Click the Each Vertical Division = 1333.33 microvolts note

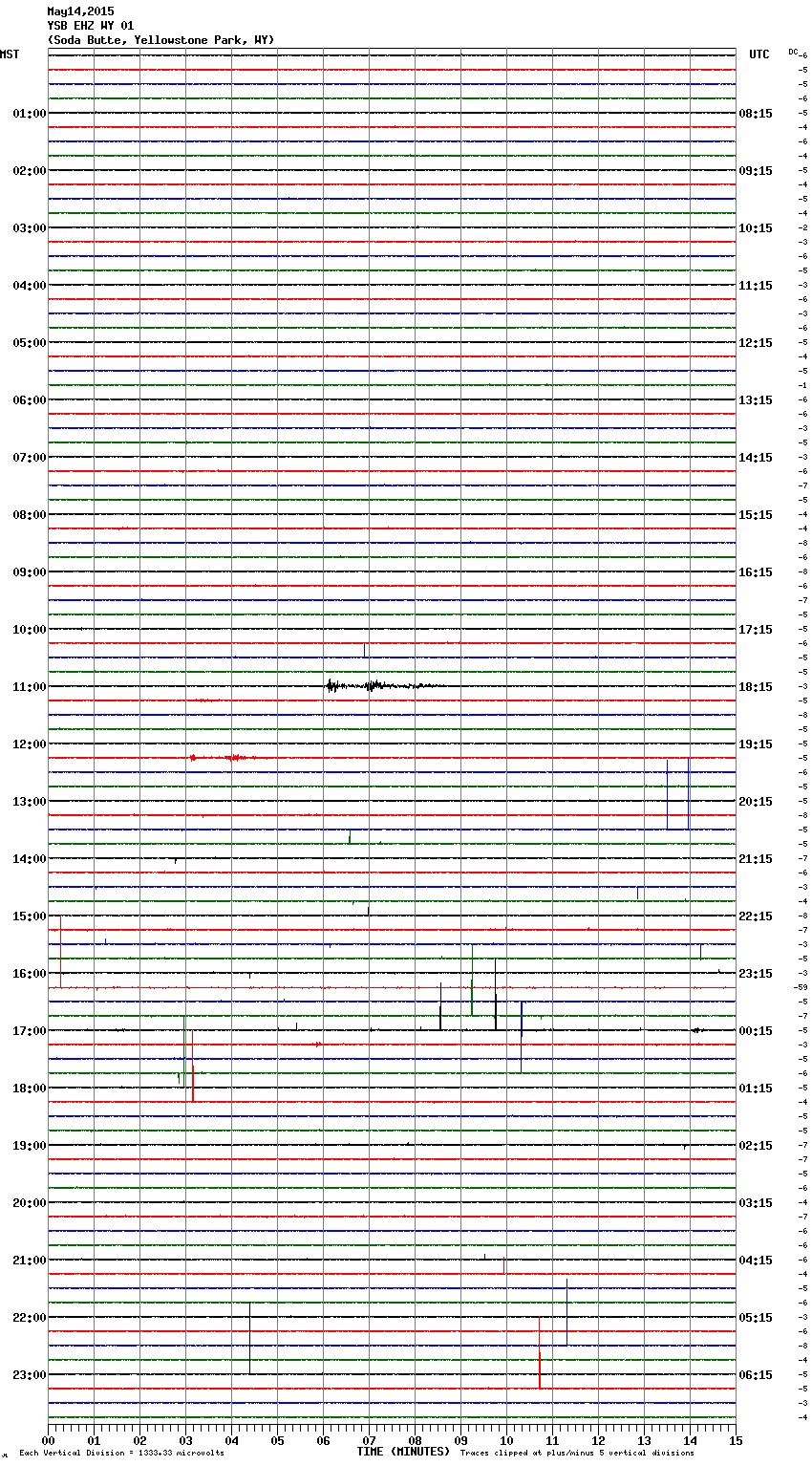click(x=121, y=1454)
